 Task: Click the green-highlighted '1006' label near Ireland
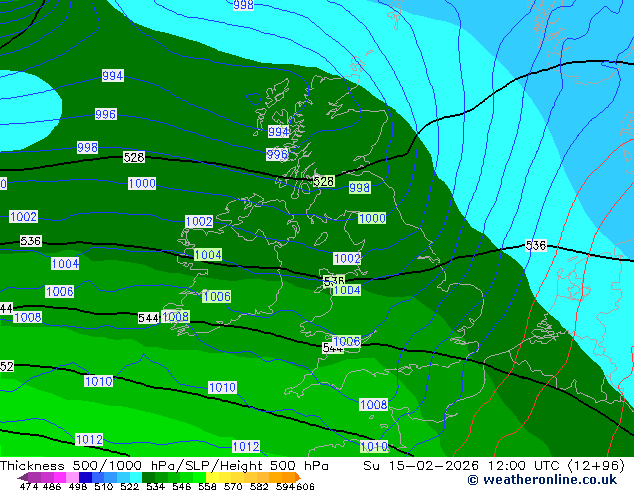[x=217, y=296]
